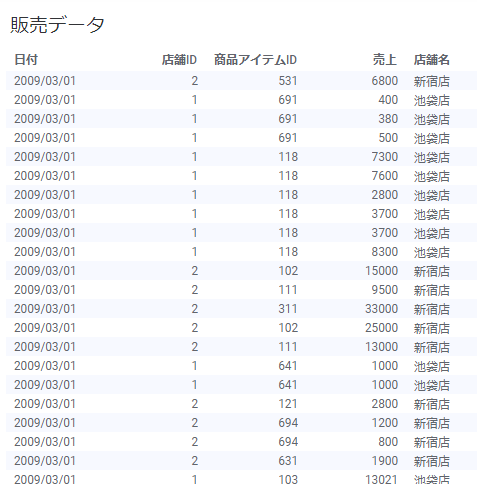The width and height of the screenshot is (477, 496).
Task: Select the sales value 1900 cell
Action: pos(385,461)
